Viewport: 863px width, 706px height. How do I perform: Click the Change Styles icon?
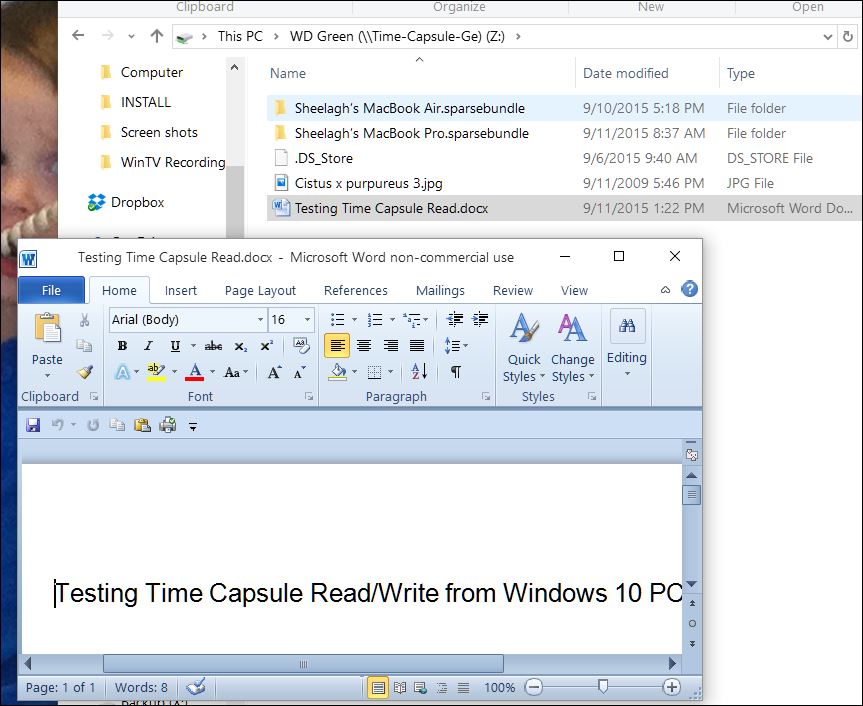click(x=572, y=328)
